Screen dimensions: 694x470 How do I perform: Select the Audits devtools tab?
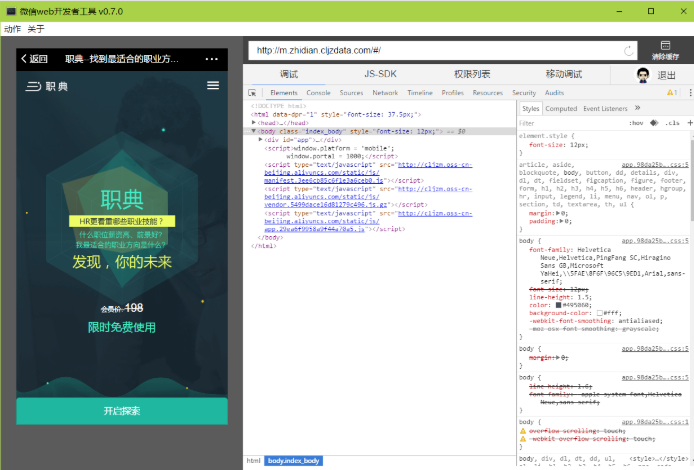pos(554,92)
